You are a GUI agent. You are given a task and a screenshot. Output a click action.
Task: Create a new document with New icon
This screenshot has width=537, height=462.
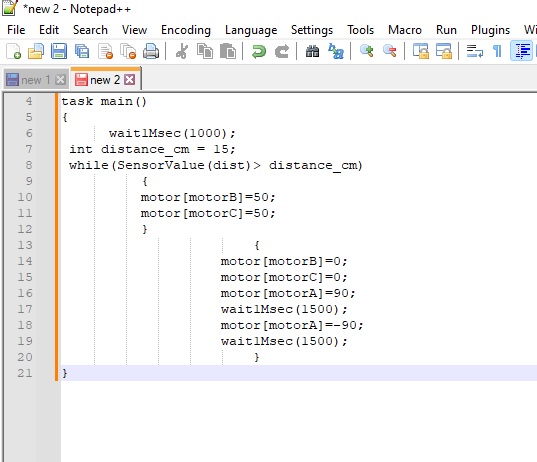click(x=14, y=51)
